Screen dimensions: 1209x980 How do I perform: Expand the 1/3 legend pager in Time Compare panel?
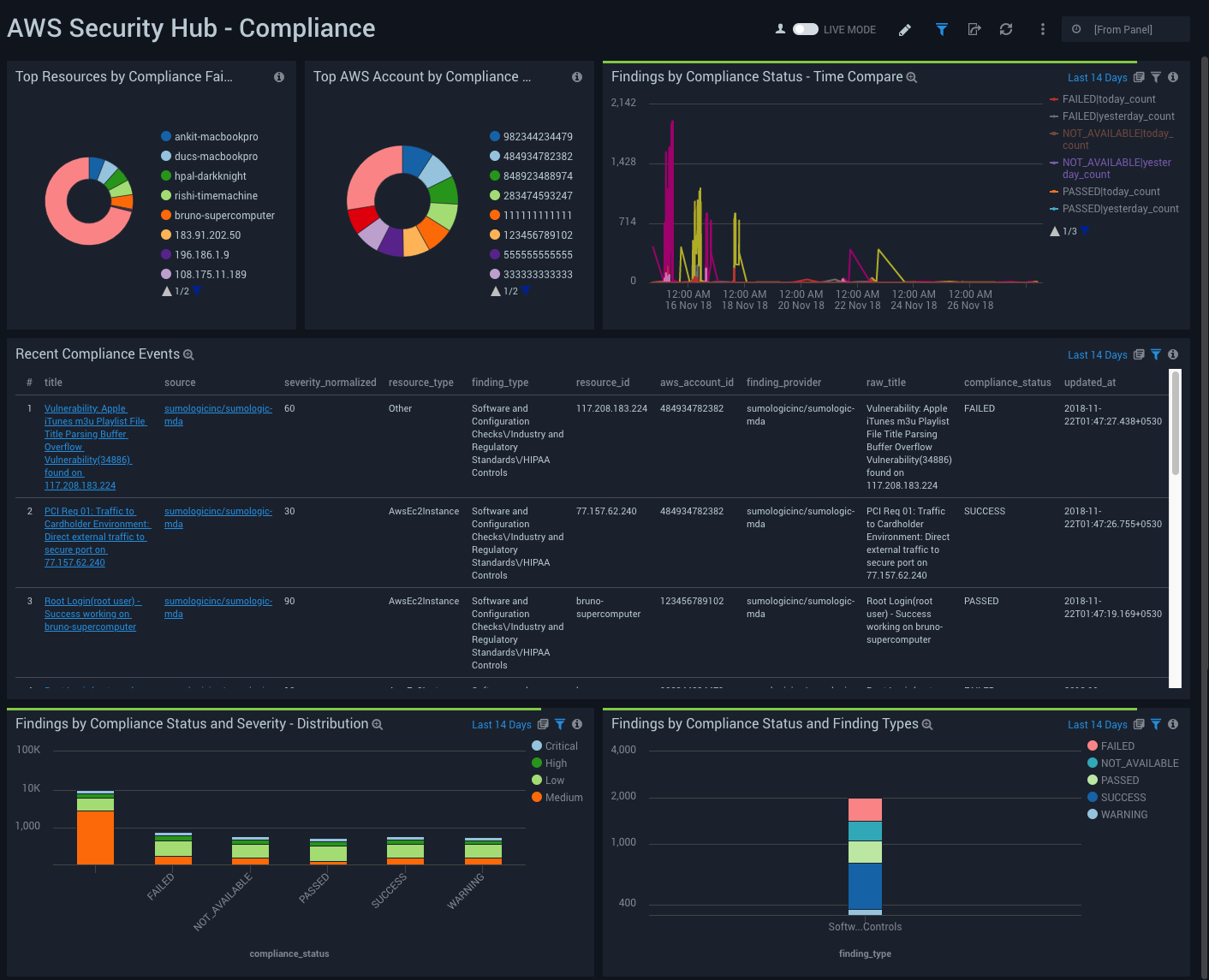click(1064, 230)
